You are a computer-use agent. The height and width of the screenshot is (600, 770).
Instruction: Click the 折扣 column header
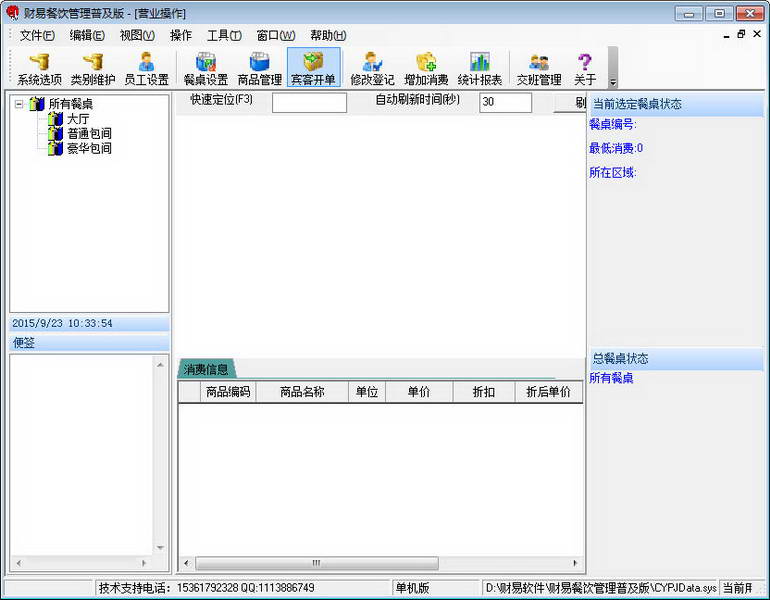pos(484,392)
